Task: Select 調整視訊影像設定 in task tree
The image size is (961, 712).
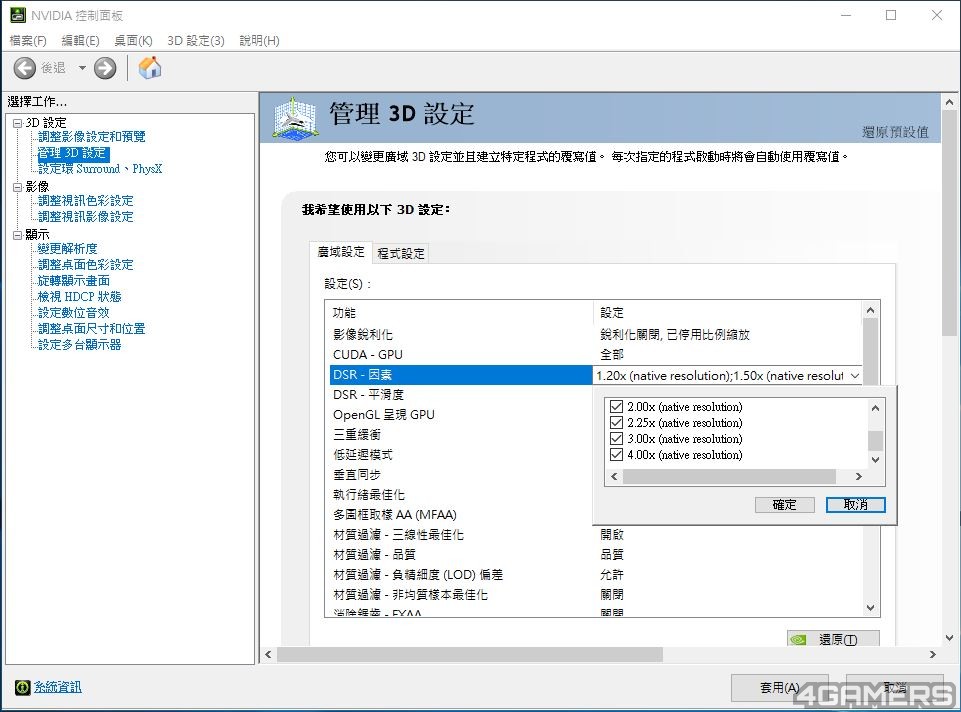Action: [85, 216]
